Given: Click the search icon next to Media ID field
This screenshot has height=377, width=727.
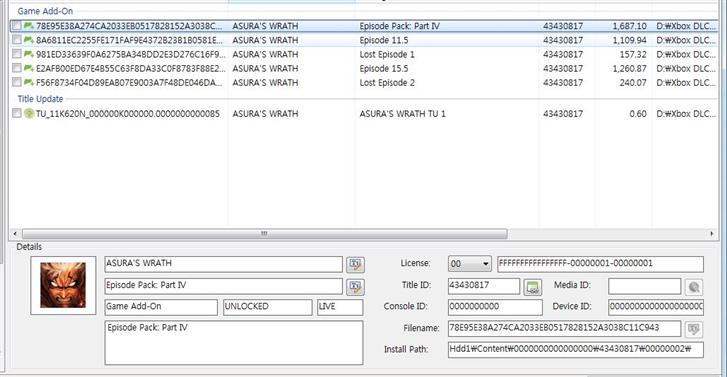Looking at the screenshot, I should [694, 287].
